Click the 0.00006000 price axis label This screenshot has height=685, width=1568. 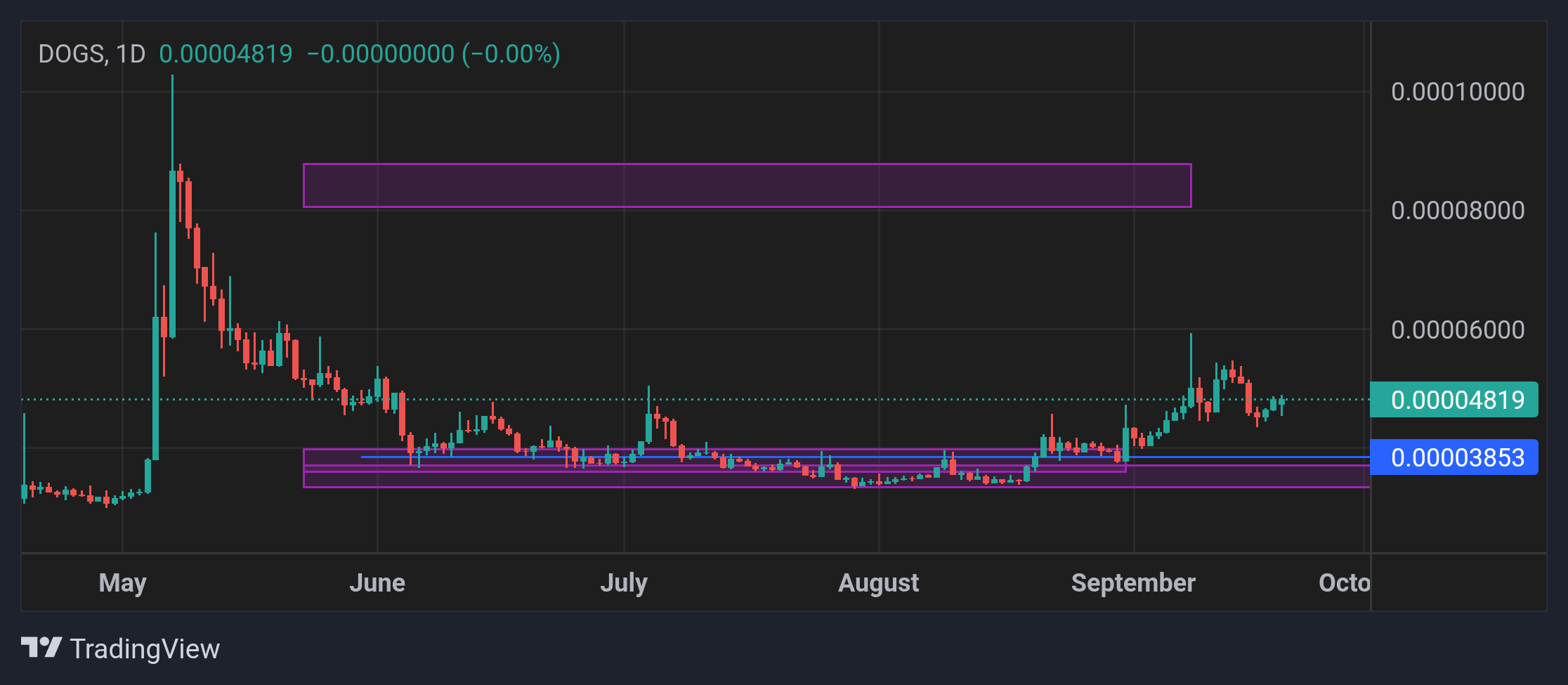coord(1458,330)
